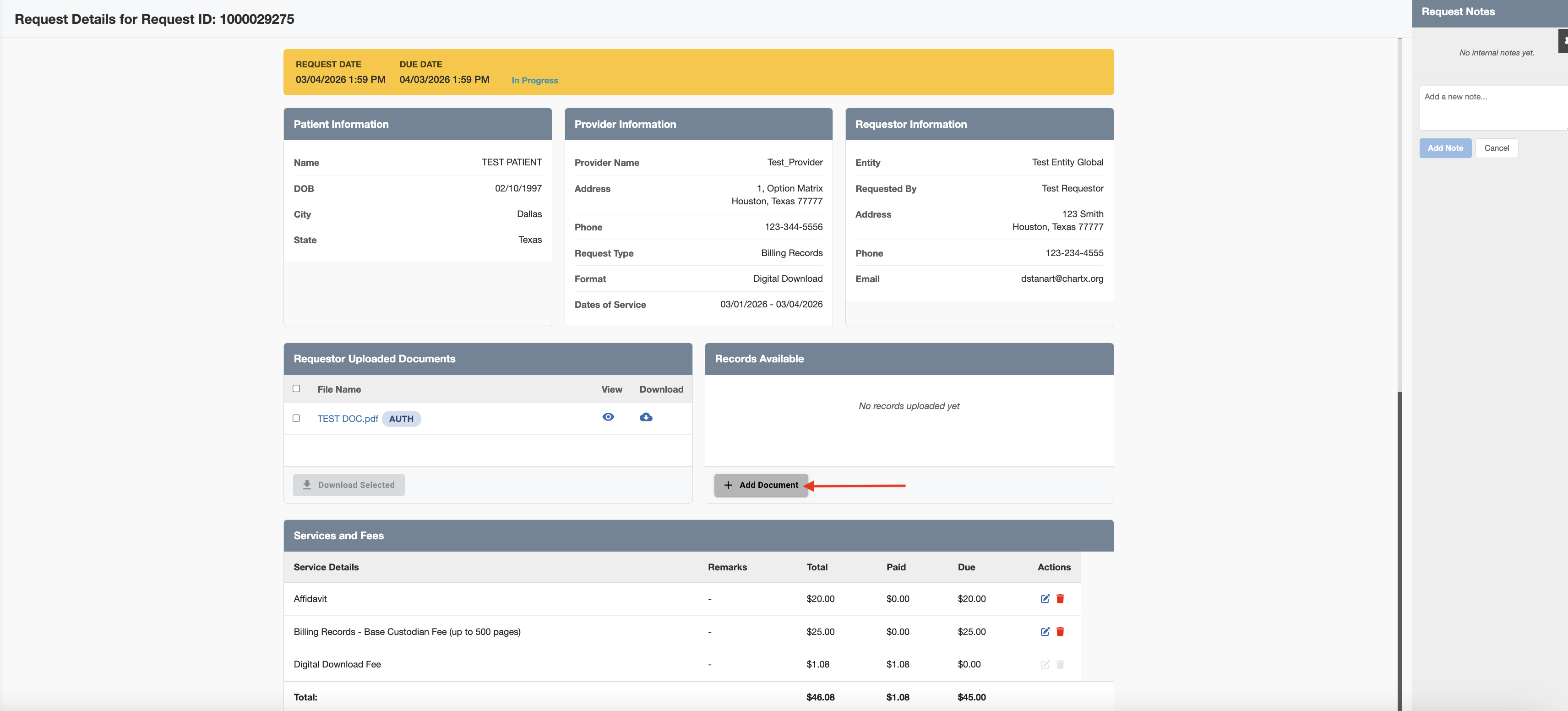The height and width of the screenshot is (711, 1568).
Task: Download TEST DOC.pdf with the cloud icon
Action: [646, 417]
